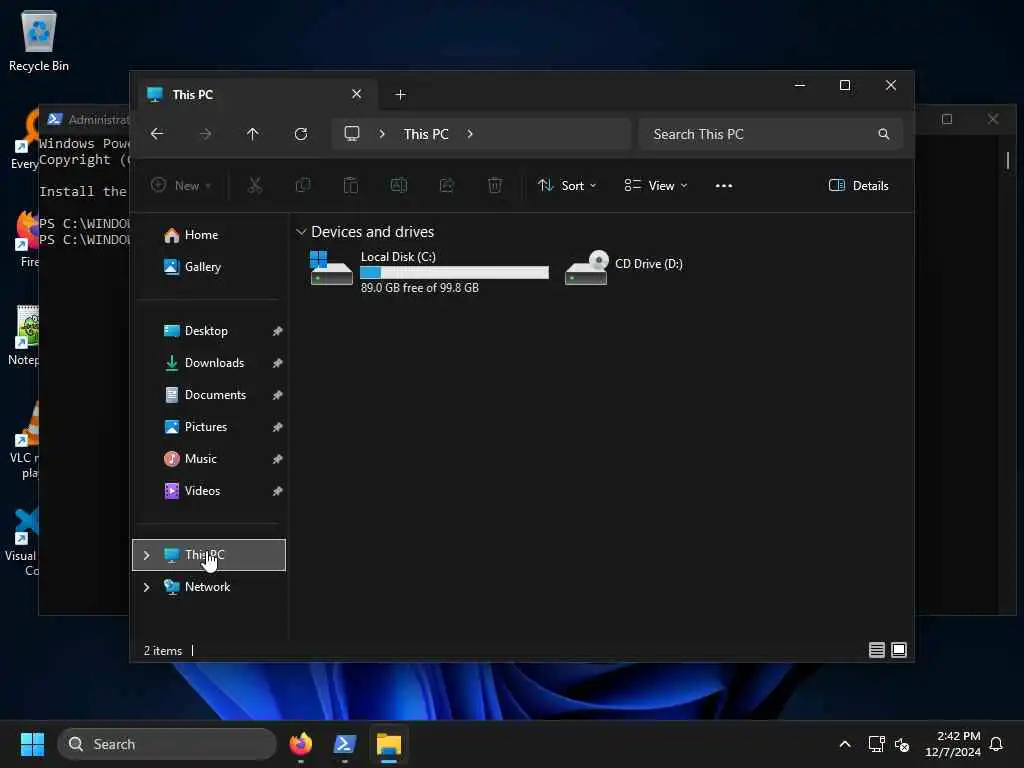Screen dimensions: 1024x768
Task: Click the taskbar Search box
Action: [167, 744]
